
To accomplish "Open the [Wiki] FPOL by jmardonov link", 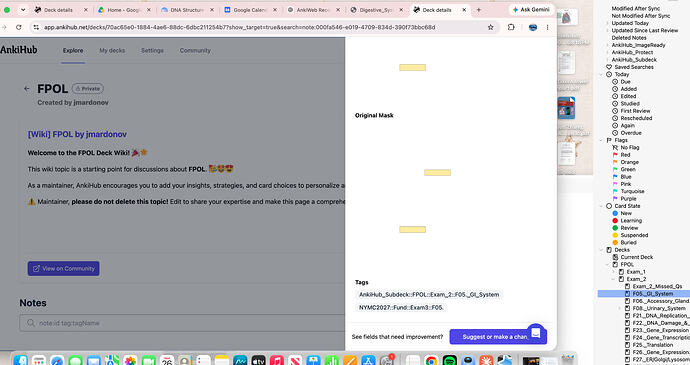I will coord(77,134).
